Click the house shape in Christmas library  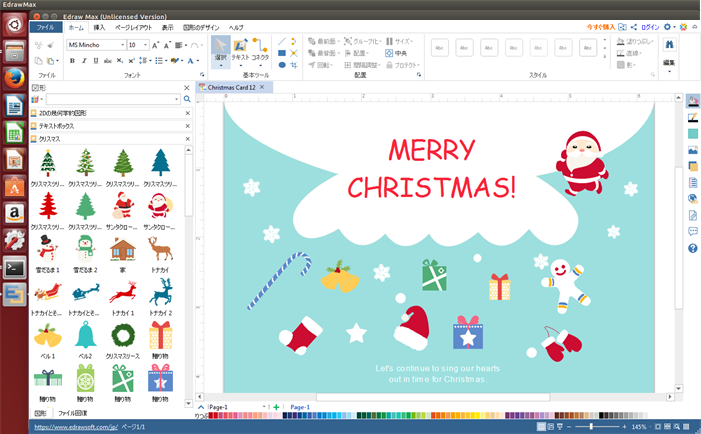pos(123,248)
